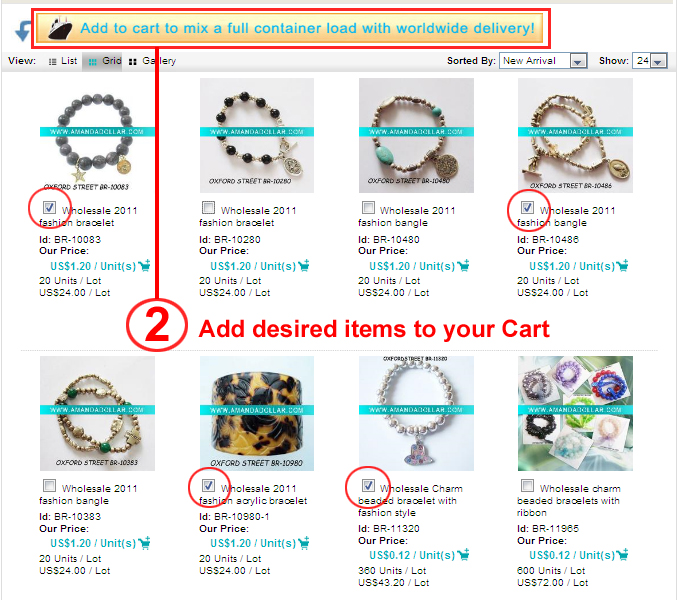Uncheck the box for bracelet BR-10083

49,208
